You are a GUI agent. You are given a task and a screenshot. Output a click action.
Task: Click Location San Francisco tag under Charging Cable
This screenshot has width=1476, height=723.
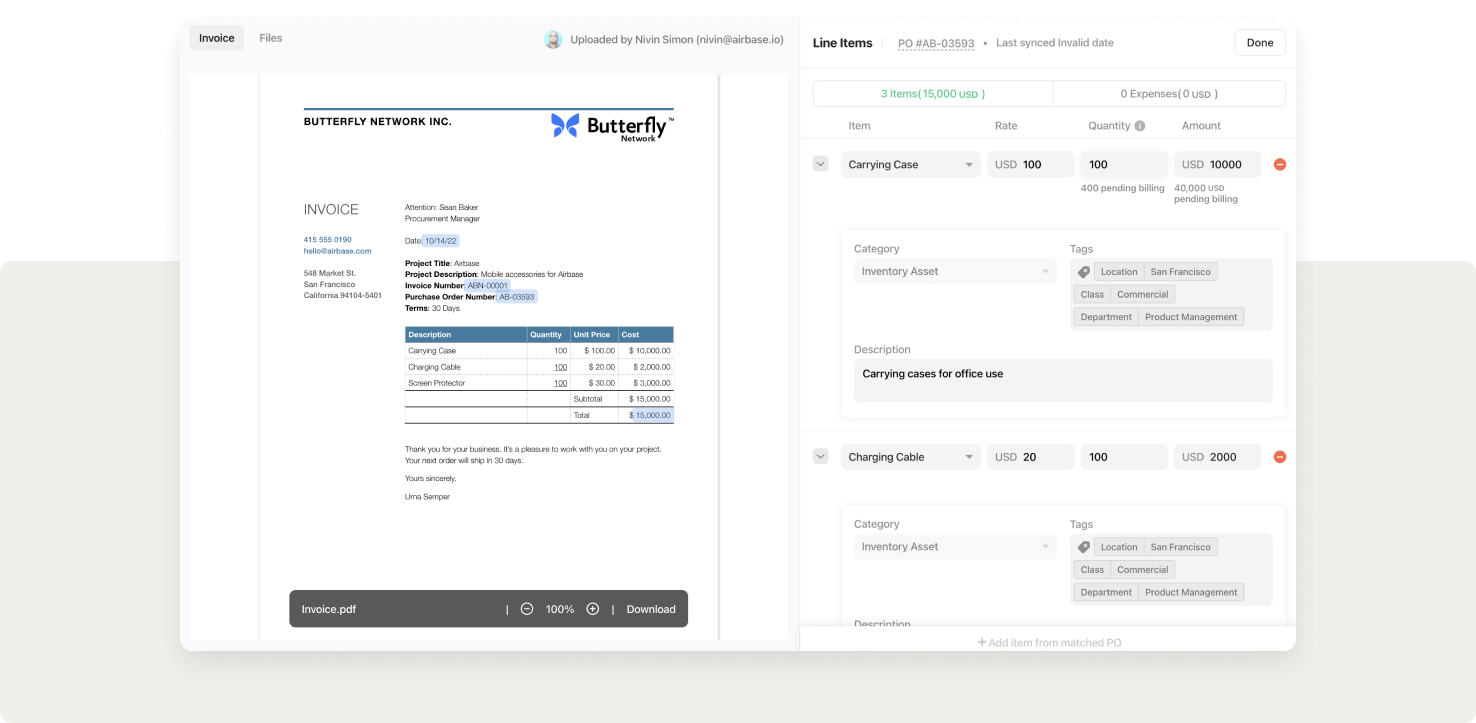click(1155, 547)
